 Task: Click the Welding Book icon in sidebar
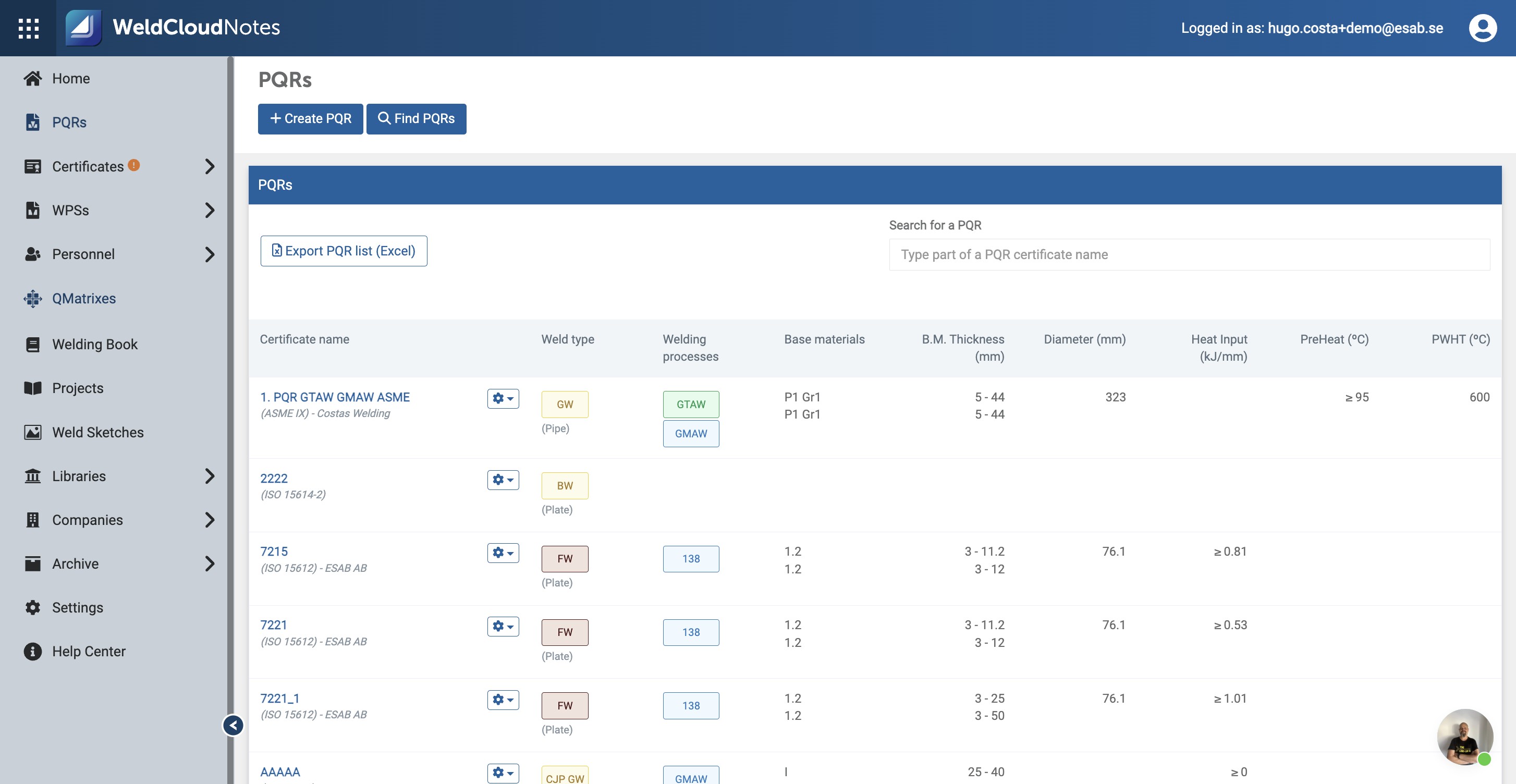click(x=33, y=345)
